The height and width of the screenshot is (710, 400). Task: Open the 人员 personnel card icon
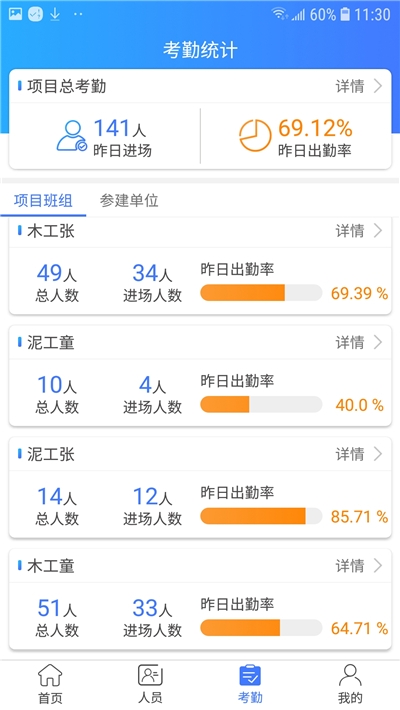click(x=150, y=676)
